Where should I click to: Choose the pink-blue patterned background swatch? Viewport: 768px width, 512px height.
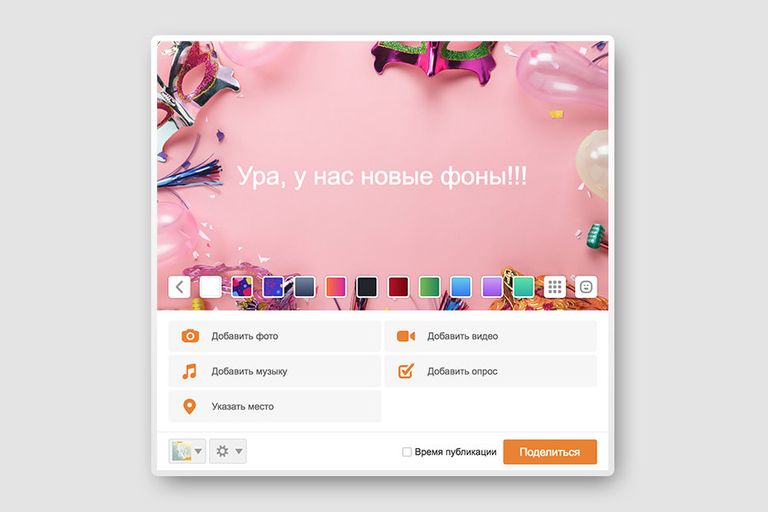click(242, 287)
